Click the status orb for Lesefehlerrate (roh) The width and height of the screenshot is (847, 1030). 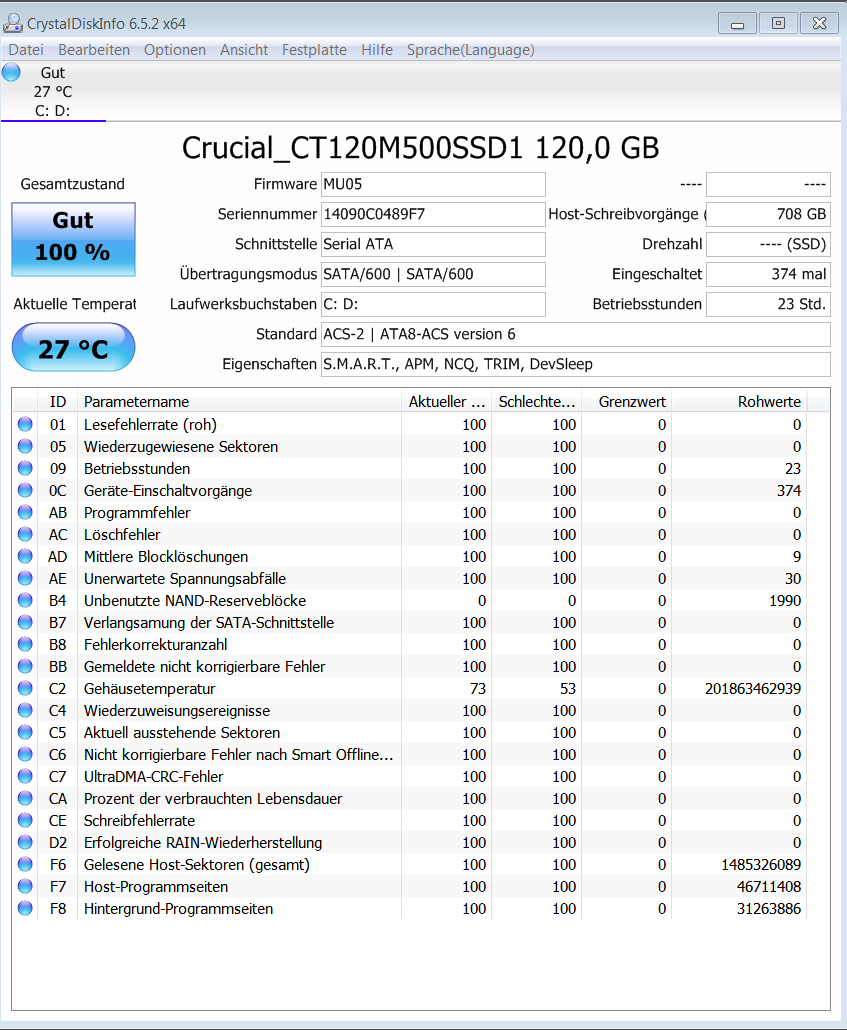25,424
